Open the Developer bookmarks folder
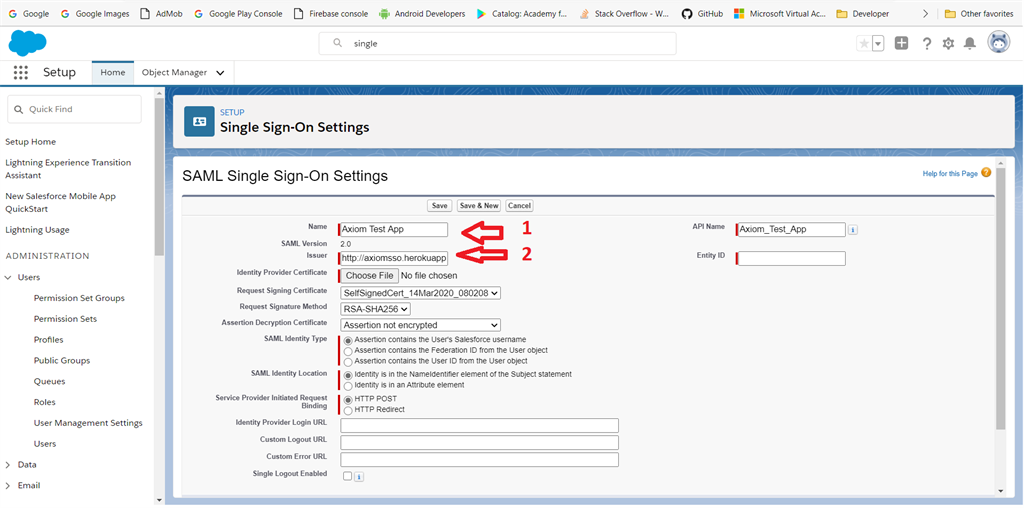Screen dimensions: 1024x508 tap(862, 13)
